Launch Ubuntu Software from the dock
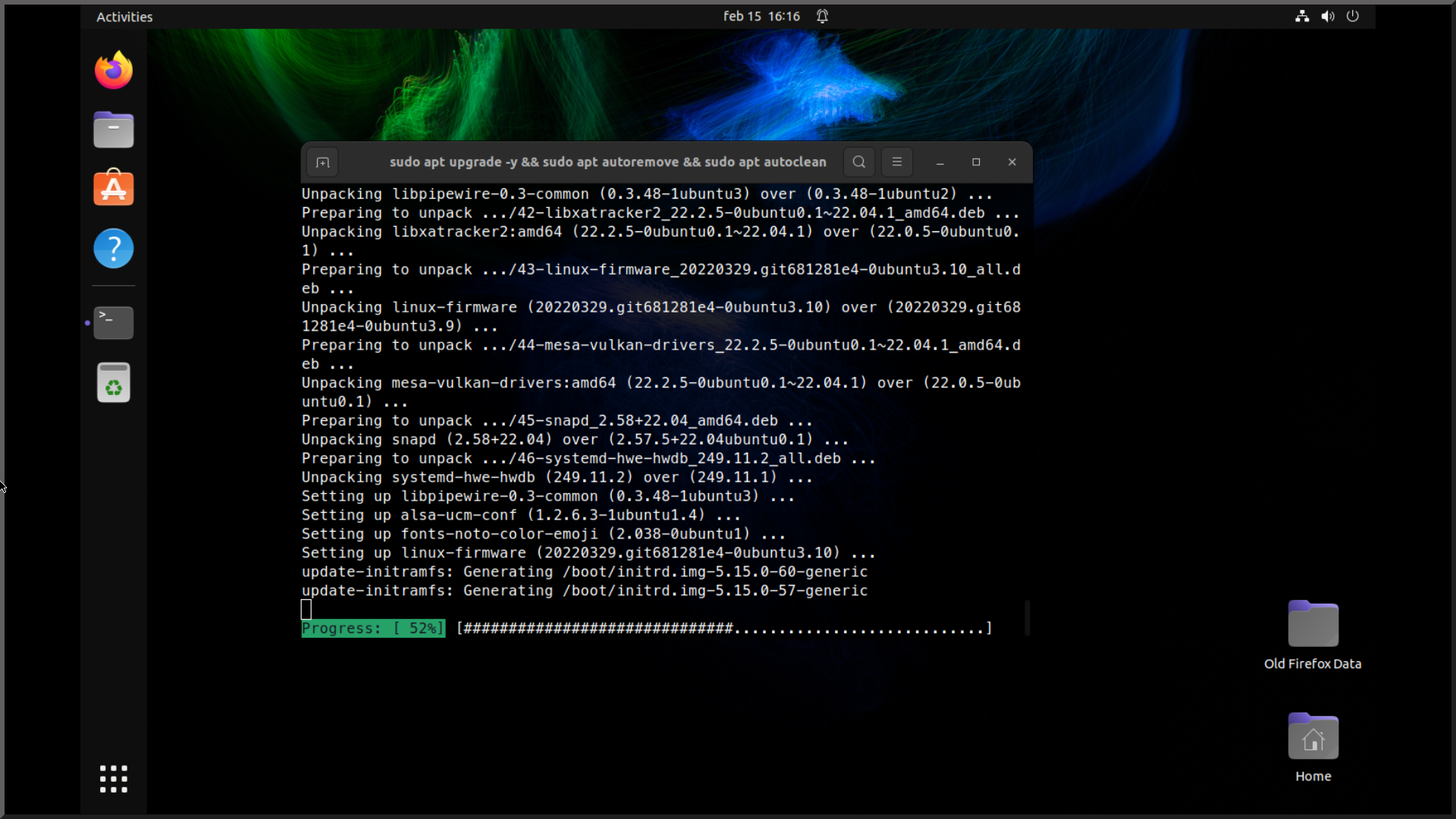This screenshot has height=819, width=1456. point(113,188)
